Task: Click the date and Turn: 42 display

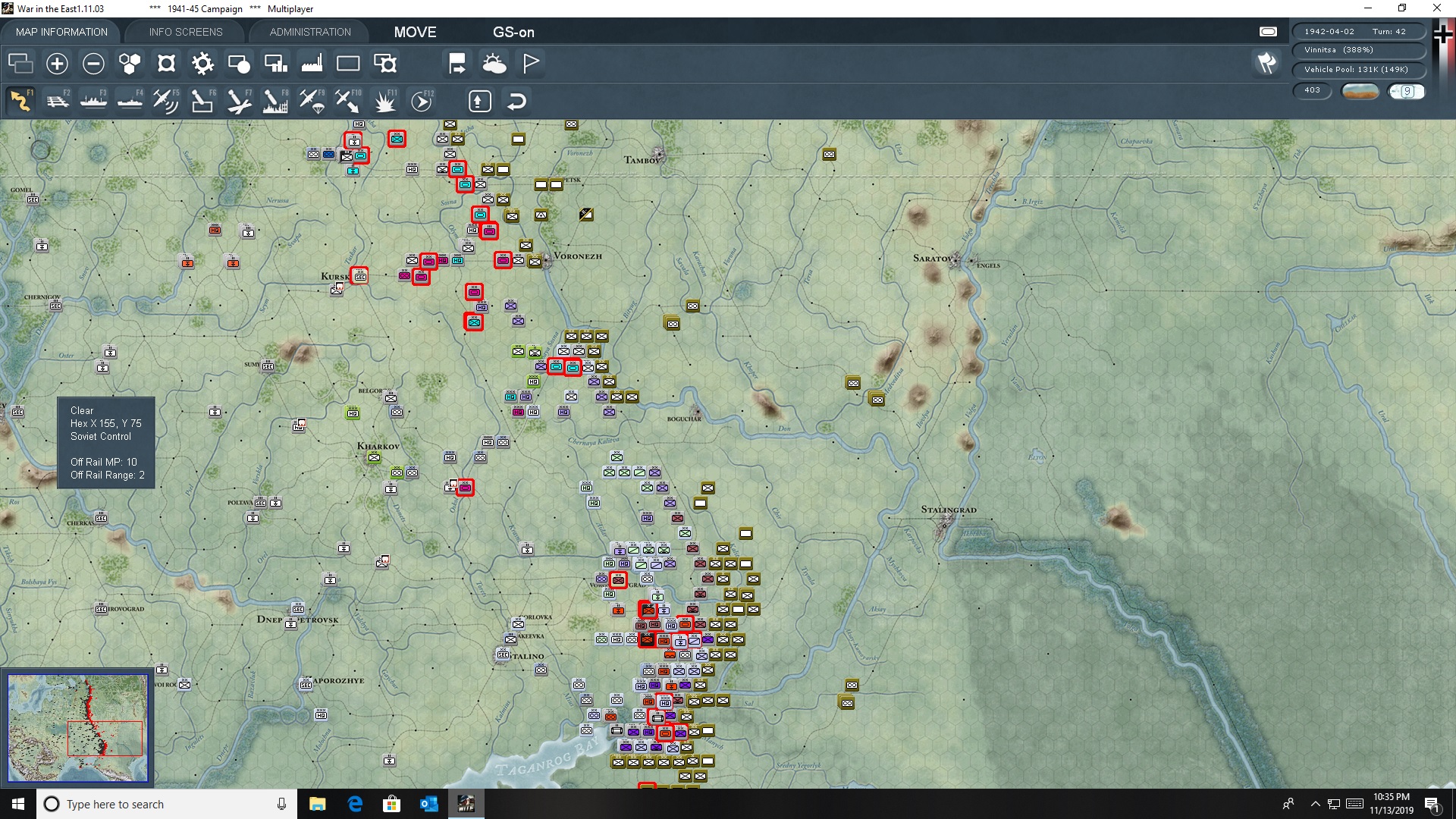Action: point(1357,31)
